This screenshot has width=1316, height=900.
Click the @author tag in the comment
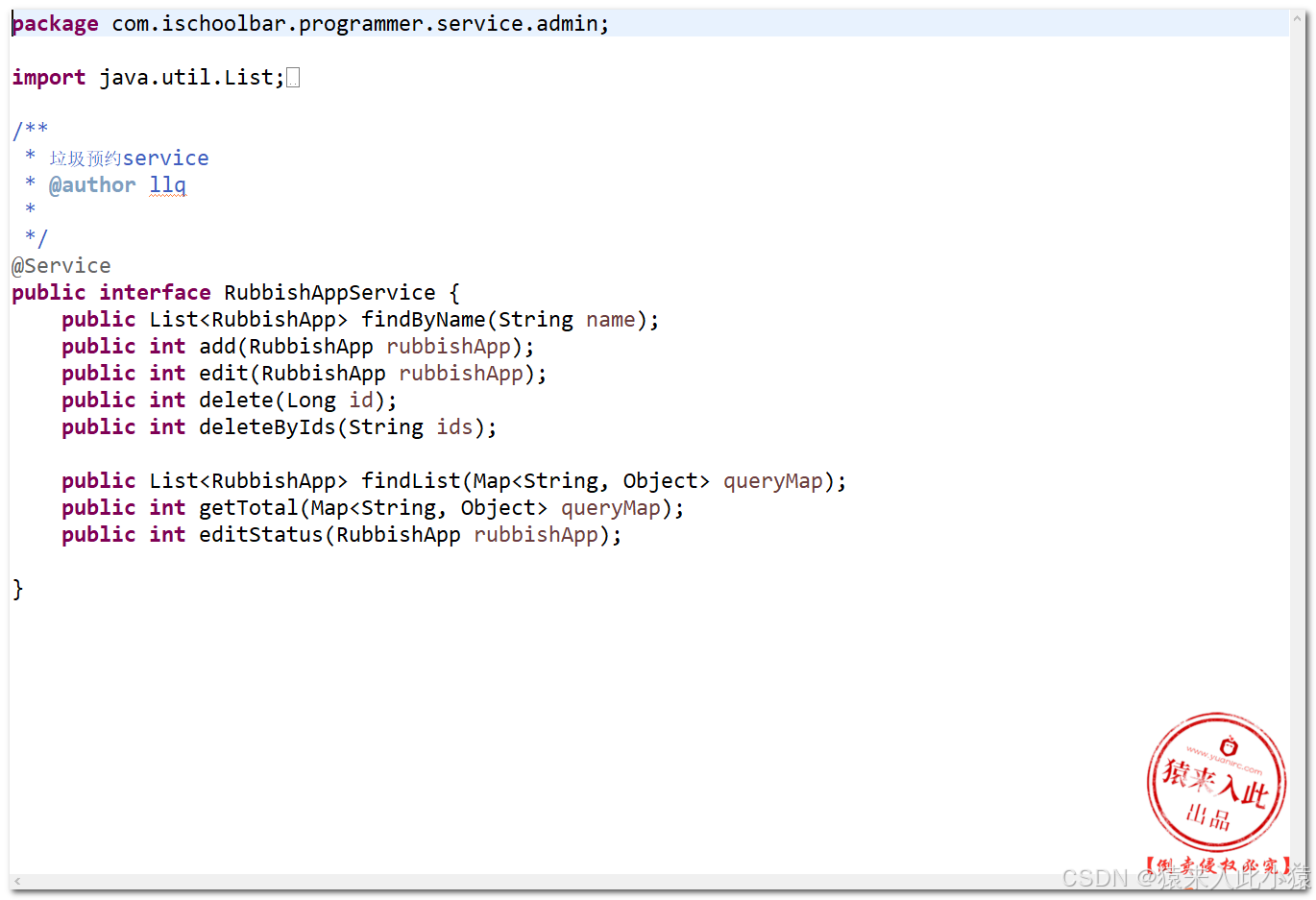point(92,185)
